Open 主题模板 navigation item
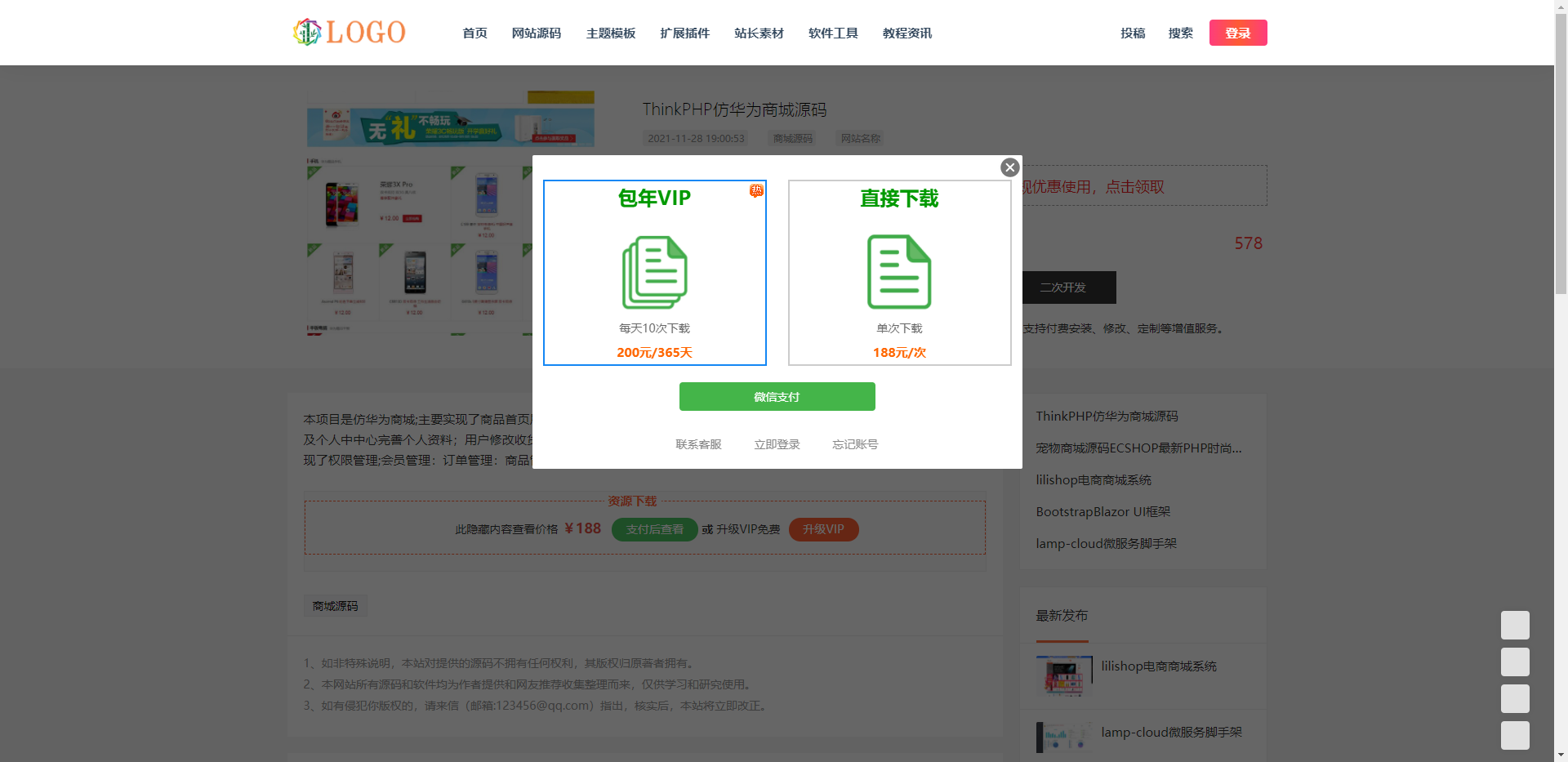Viewport: 1568px width, 762px height. tap(611, 33)
